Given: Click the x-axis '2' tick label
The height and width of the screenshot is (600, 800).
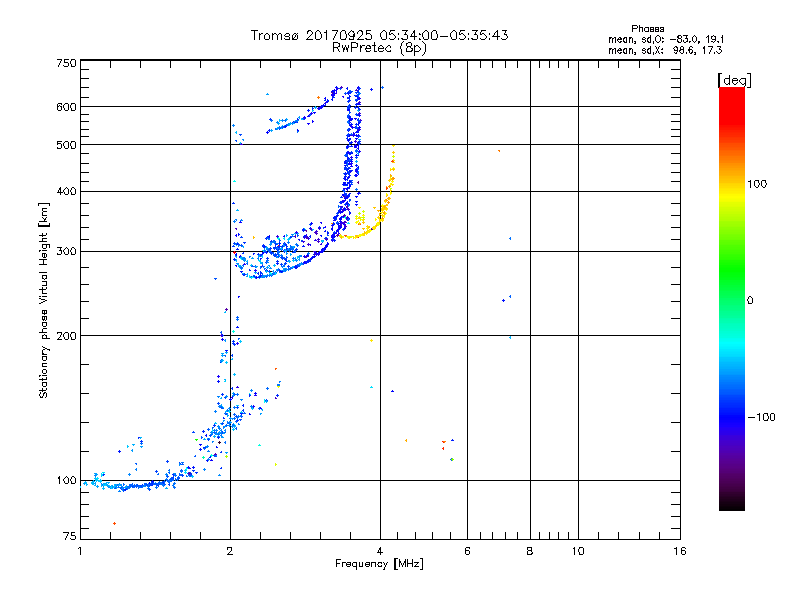Looking at the screenshot, I should 230,551.
